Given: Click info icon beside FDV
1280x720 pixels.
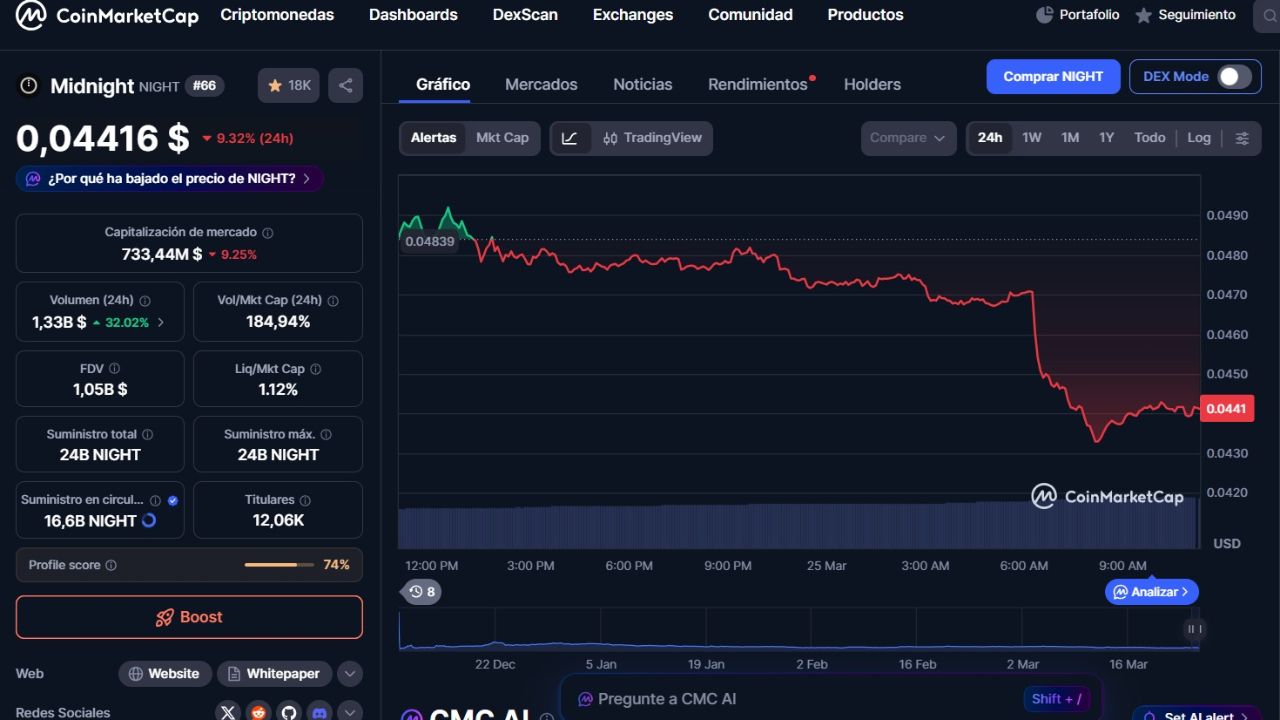Looking at the screenshot, I should 114,369.
